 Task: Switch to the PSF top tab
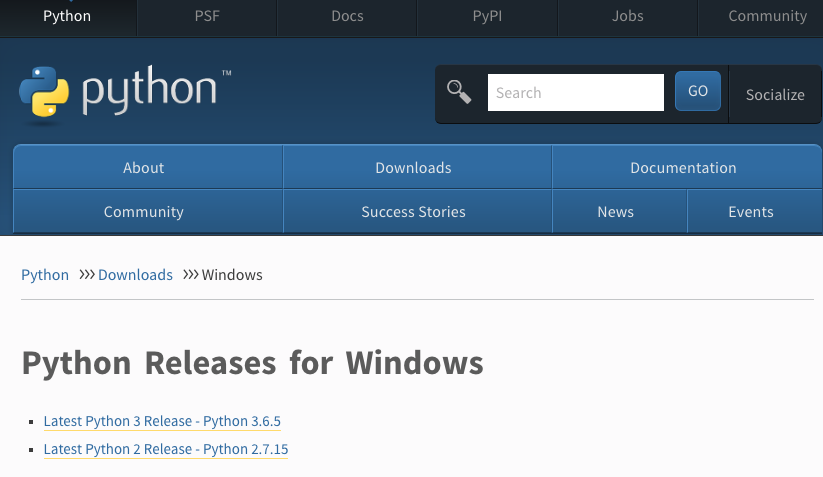coord(207,16)
